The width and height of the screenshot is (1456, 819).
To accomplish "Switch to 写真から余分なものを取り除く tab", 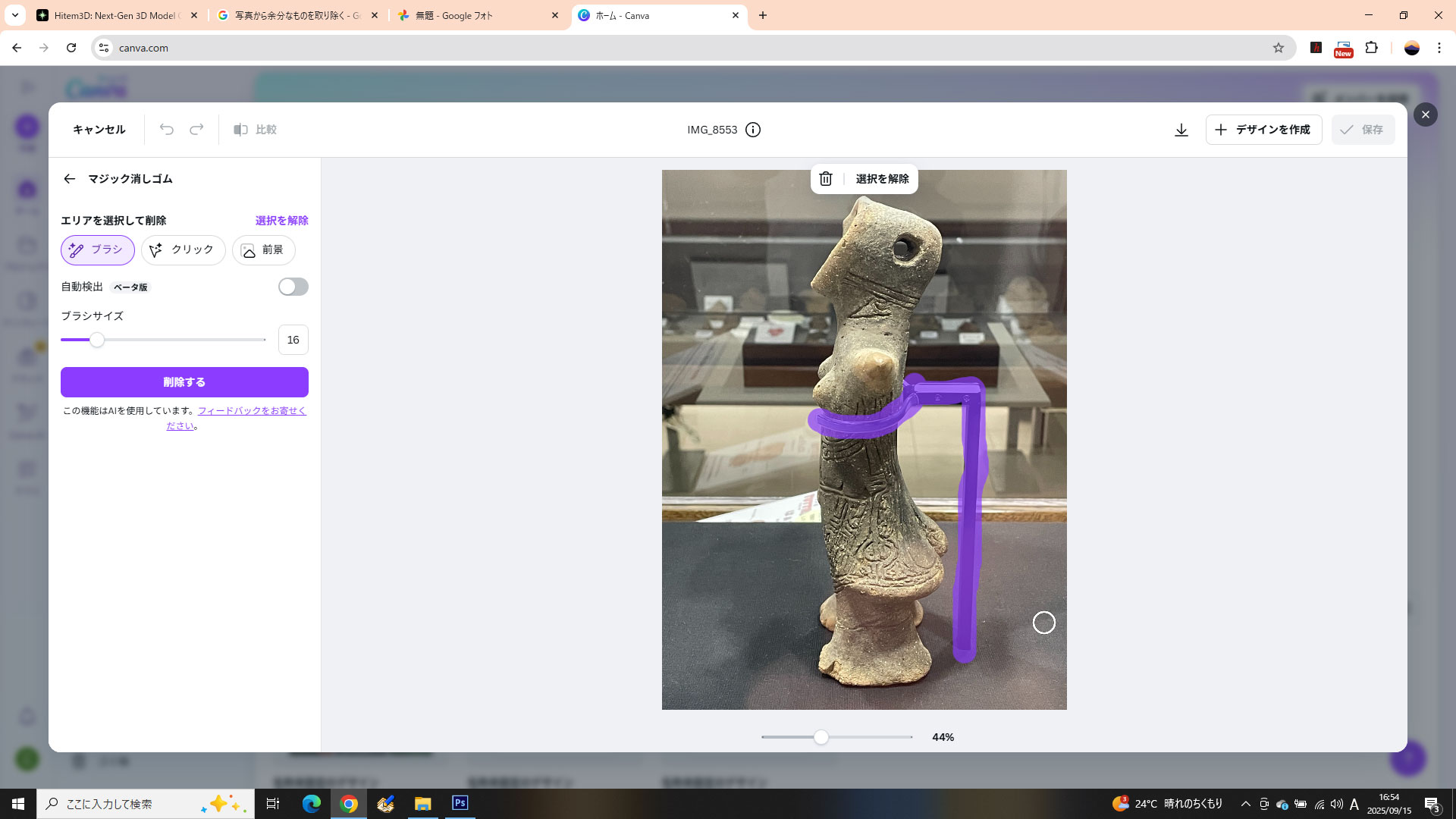I will click(297, 15).
